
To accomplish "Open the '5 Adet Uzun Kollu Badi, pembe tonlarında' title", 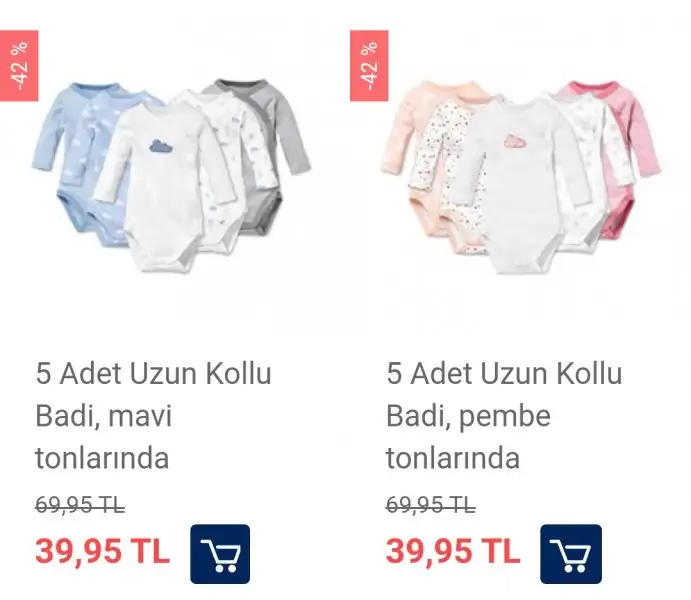I will [x=504, y=416].
